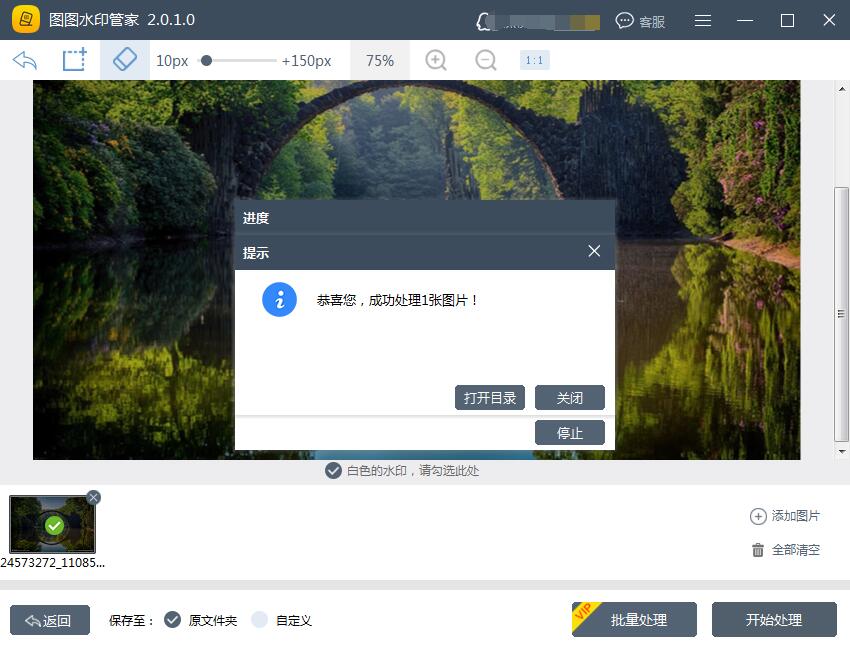Select the rectangle selection tool
850x650 pixels.
click(75, 60)
